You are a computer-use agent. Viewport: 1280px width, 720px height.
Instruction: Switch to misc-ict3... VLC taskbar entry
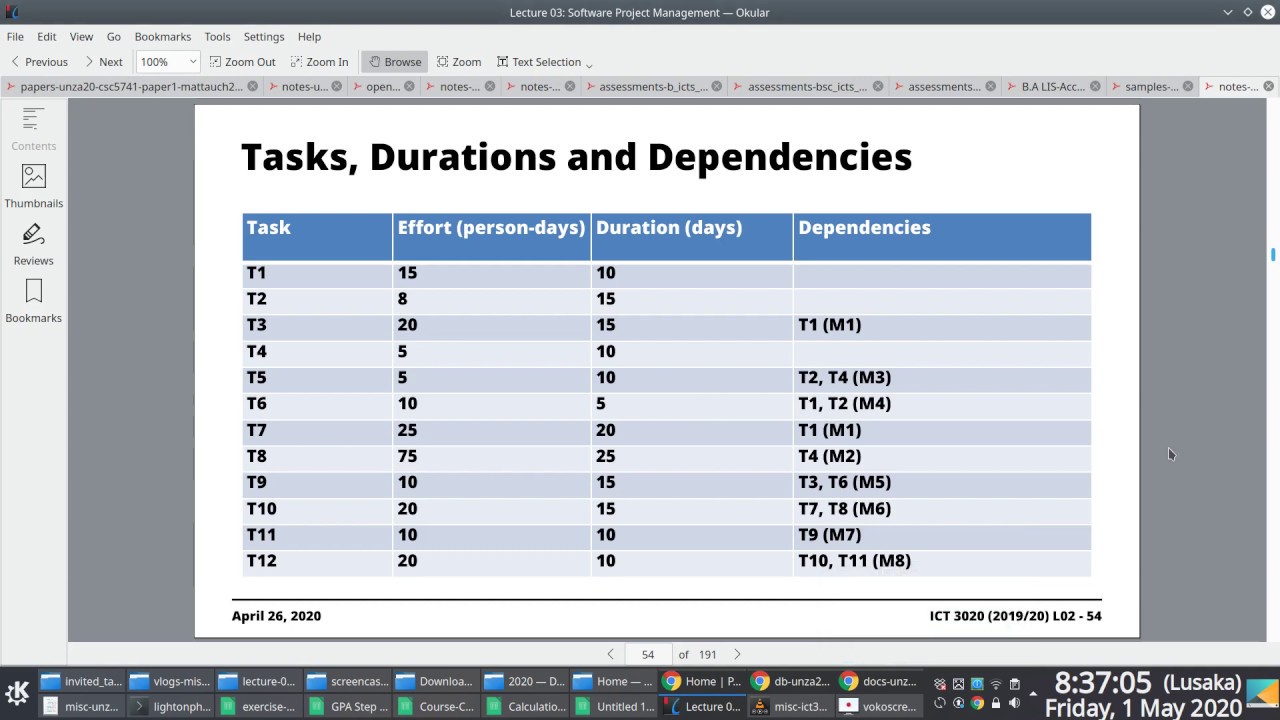tap(791, 706)
